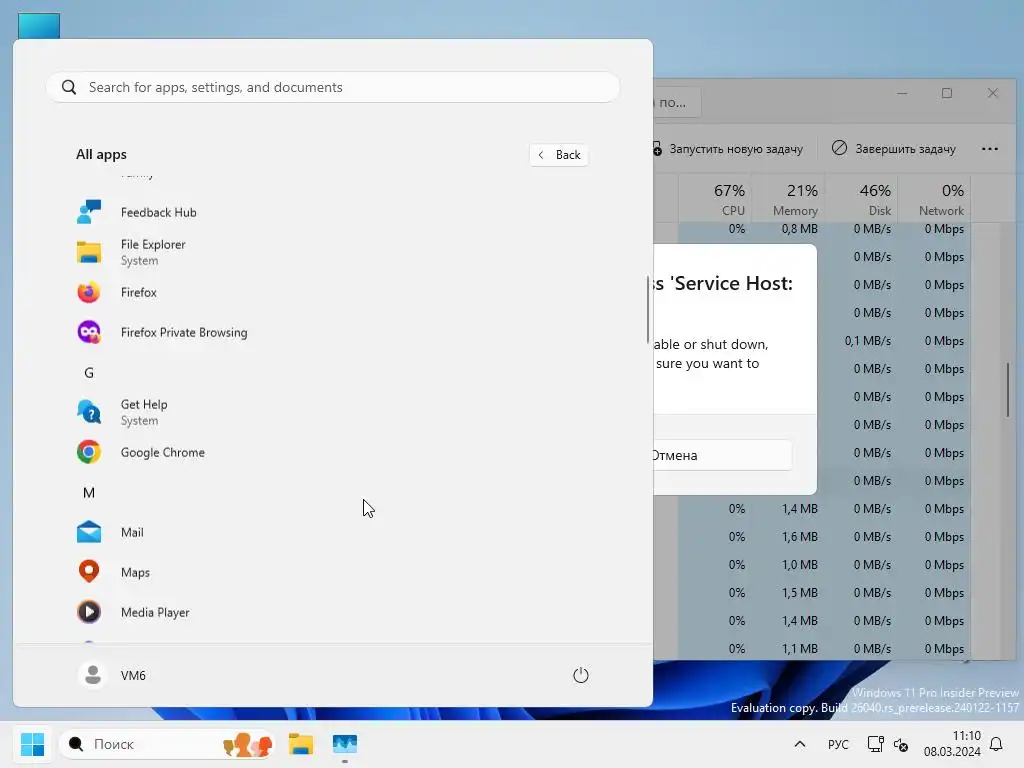
Task: Open Firefox Private Browsing
Action: [x=184, y=332]
